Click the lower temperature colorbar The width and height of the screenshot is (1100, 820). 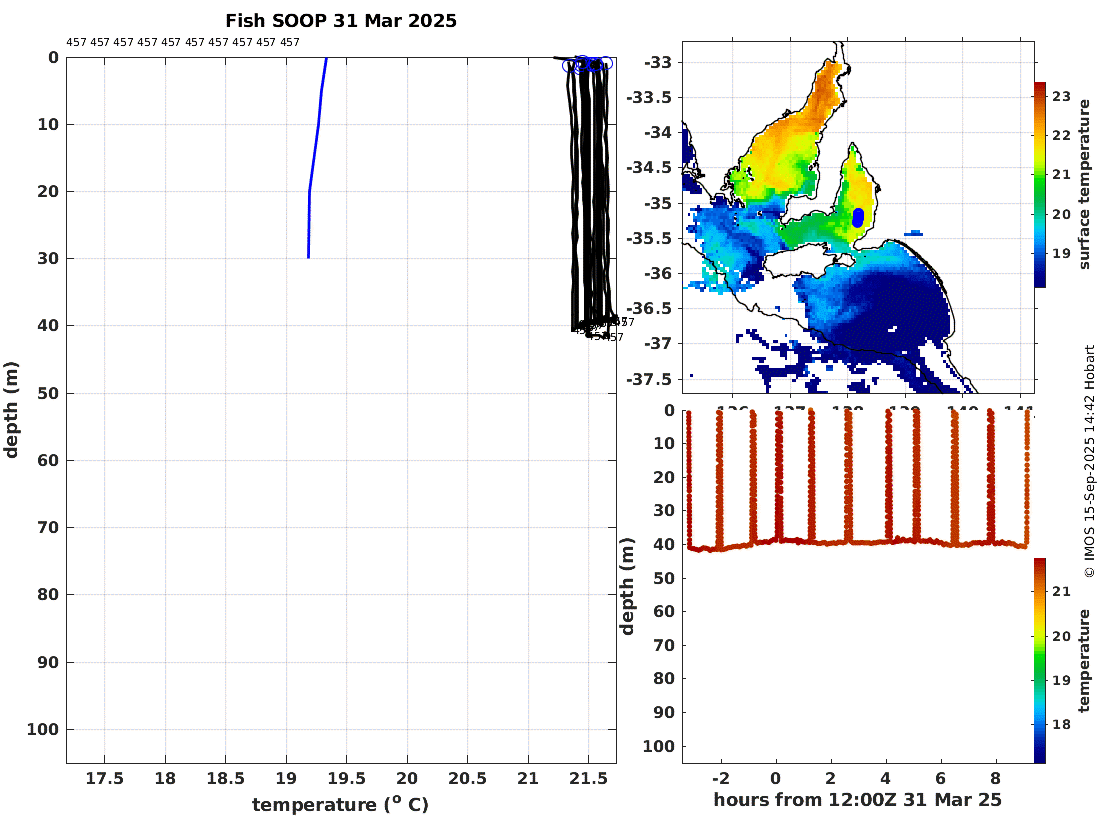(1040, 660)
